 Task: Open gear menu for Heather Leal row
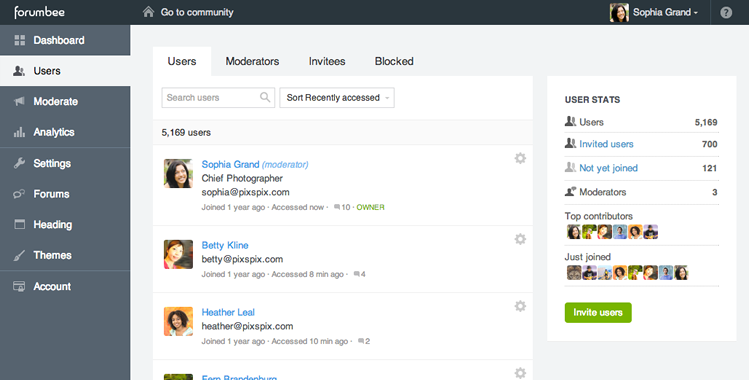click(x=520, y=306)
